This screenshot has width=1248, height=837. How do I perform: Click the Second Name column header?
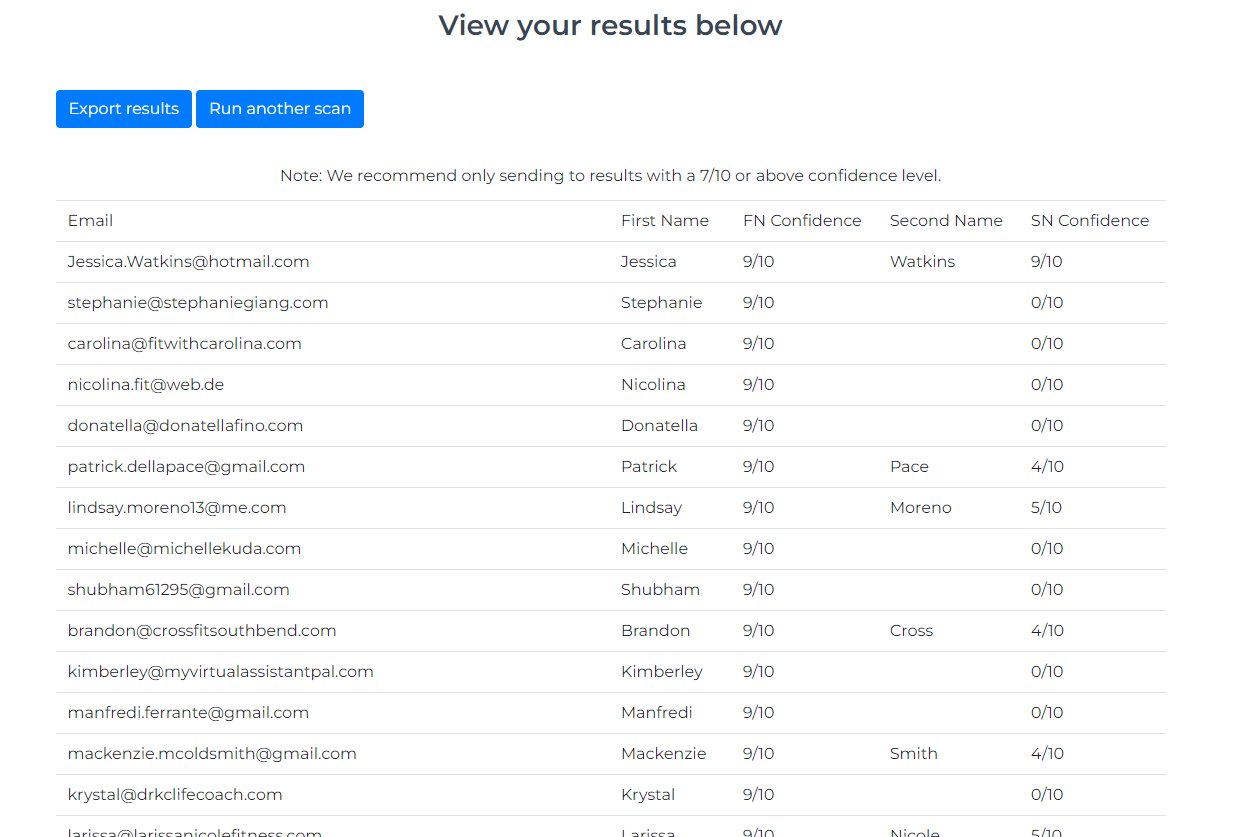pos(946,221)
